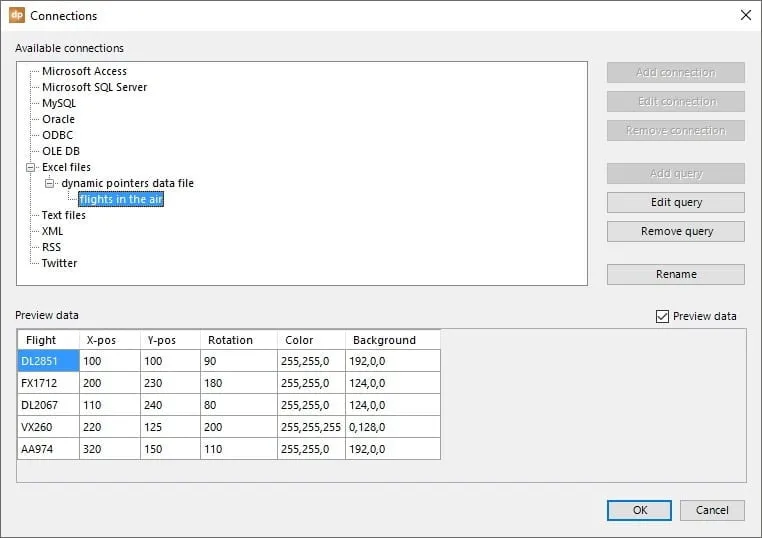Viewport: 762px width, 538px height.
Task: Select RSS connection type
Action: pos(51,247)
